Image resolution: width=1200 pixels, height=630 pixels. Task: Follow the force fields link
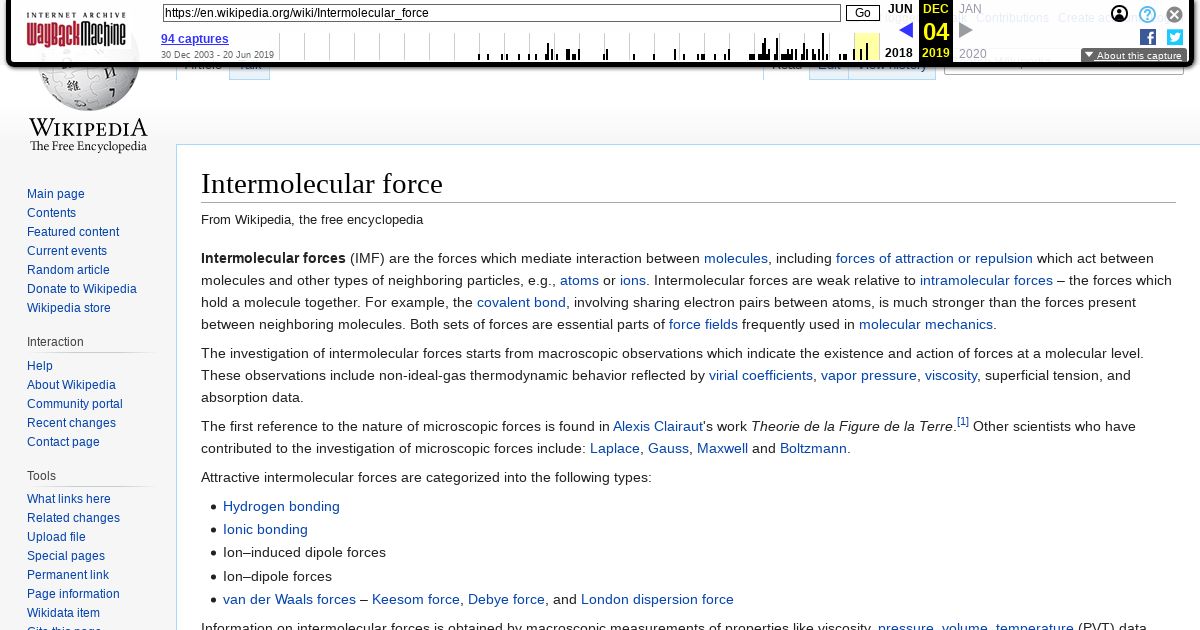click(703, 324)
